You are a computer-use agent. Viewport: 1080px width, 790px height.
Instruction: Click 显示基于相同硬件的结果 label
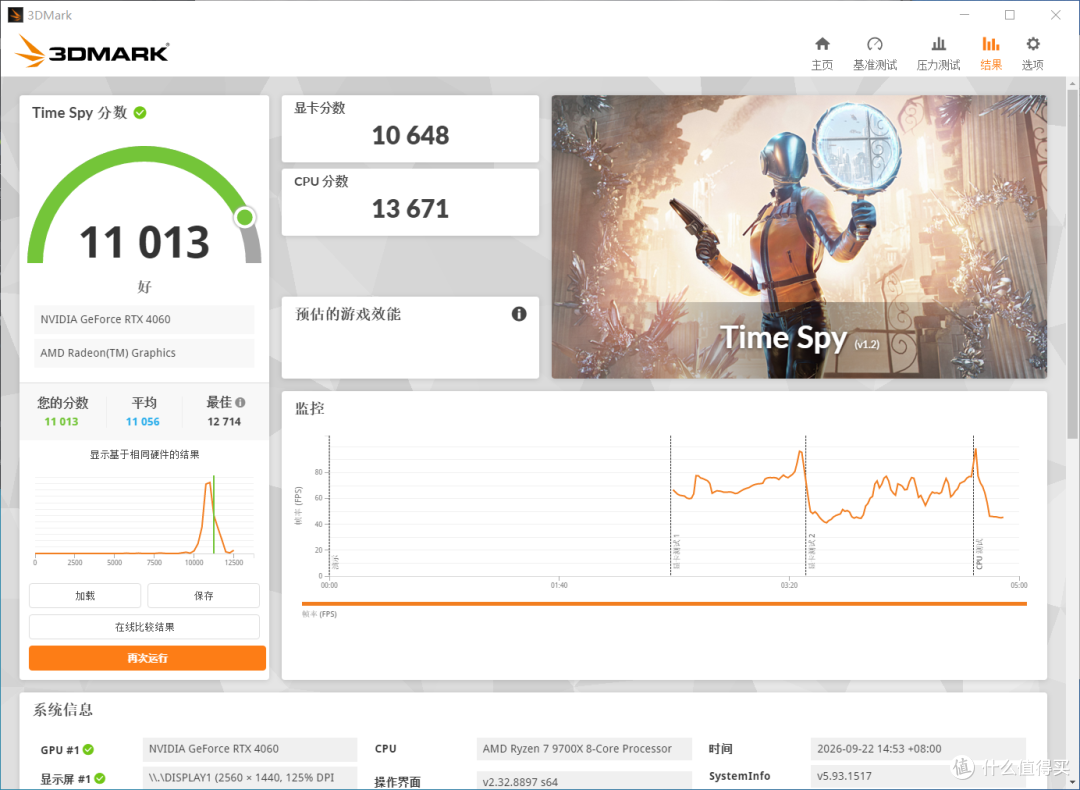click(144, 455)
